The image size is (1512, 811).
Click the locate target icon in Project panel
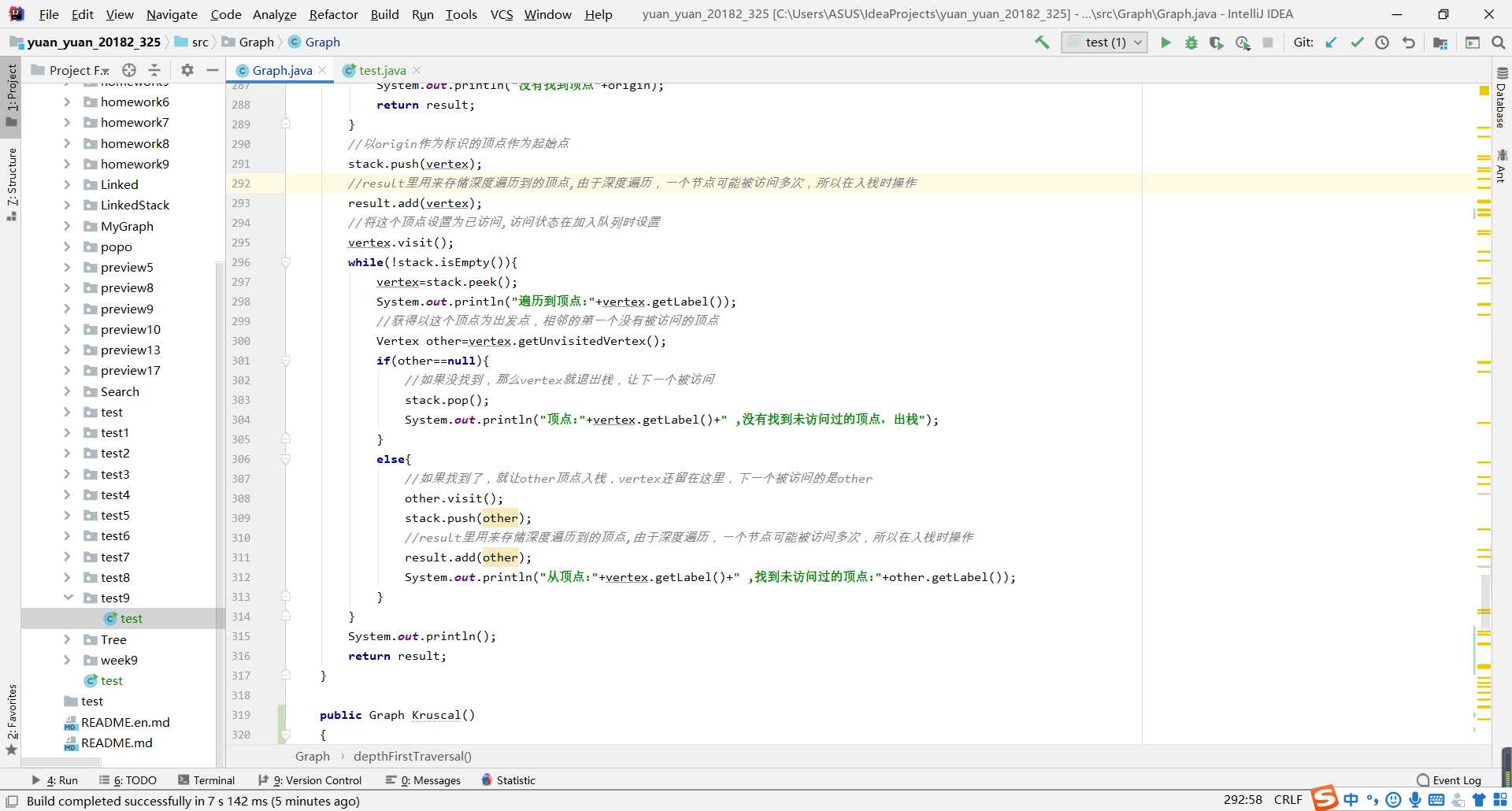coord(129,70)
